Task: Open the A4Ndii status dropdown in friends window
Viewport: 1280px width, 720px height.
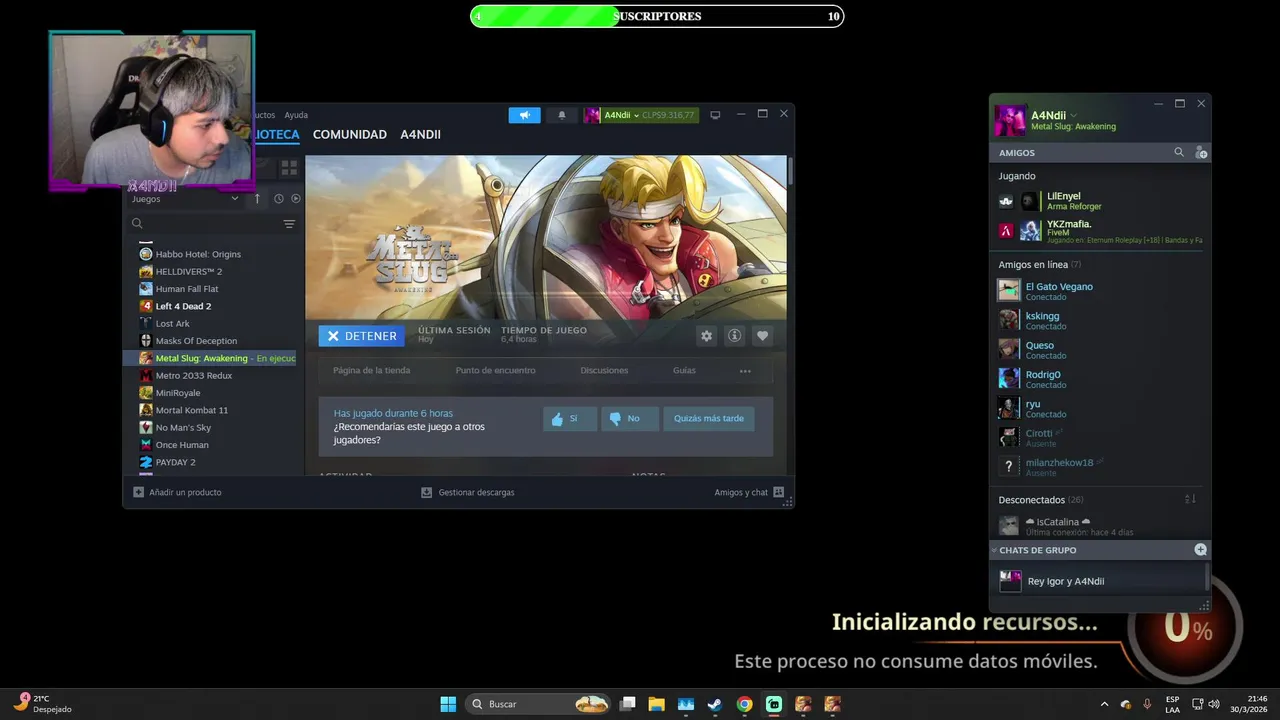Action: tap(1076, 116)
